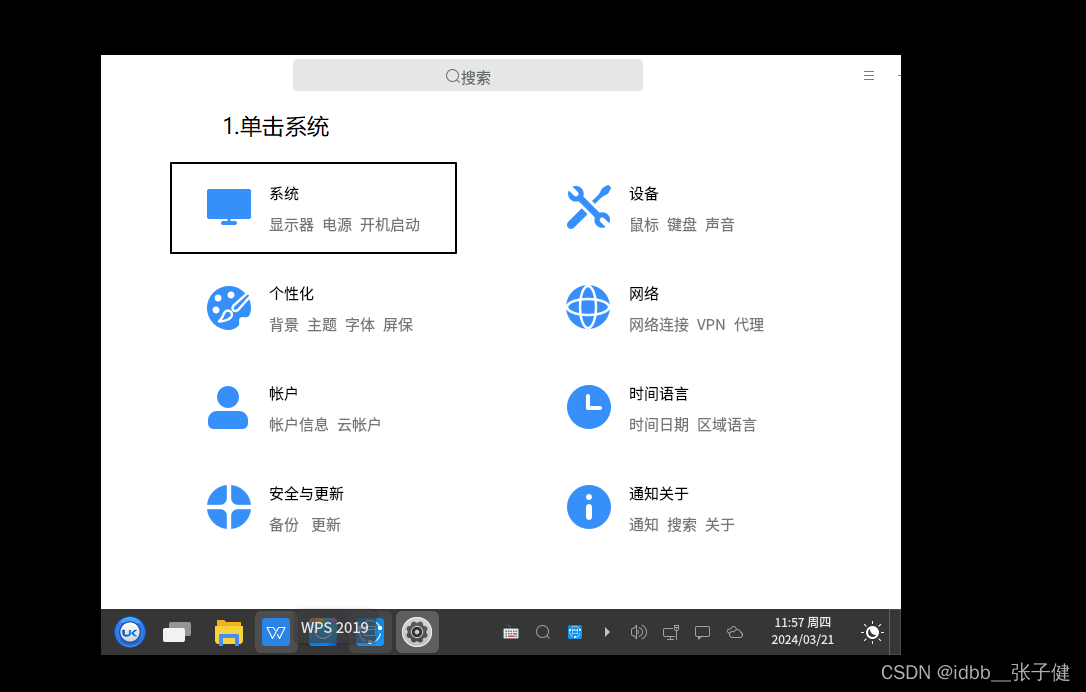
Task: Open the 个性化 palette icon
Action: pos(229,308)
